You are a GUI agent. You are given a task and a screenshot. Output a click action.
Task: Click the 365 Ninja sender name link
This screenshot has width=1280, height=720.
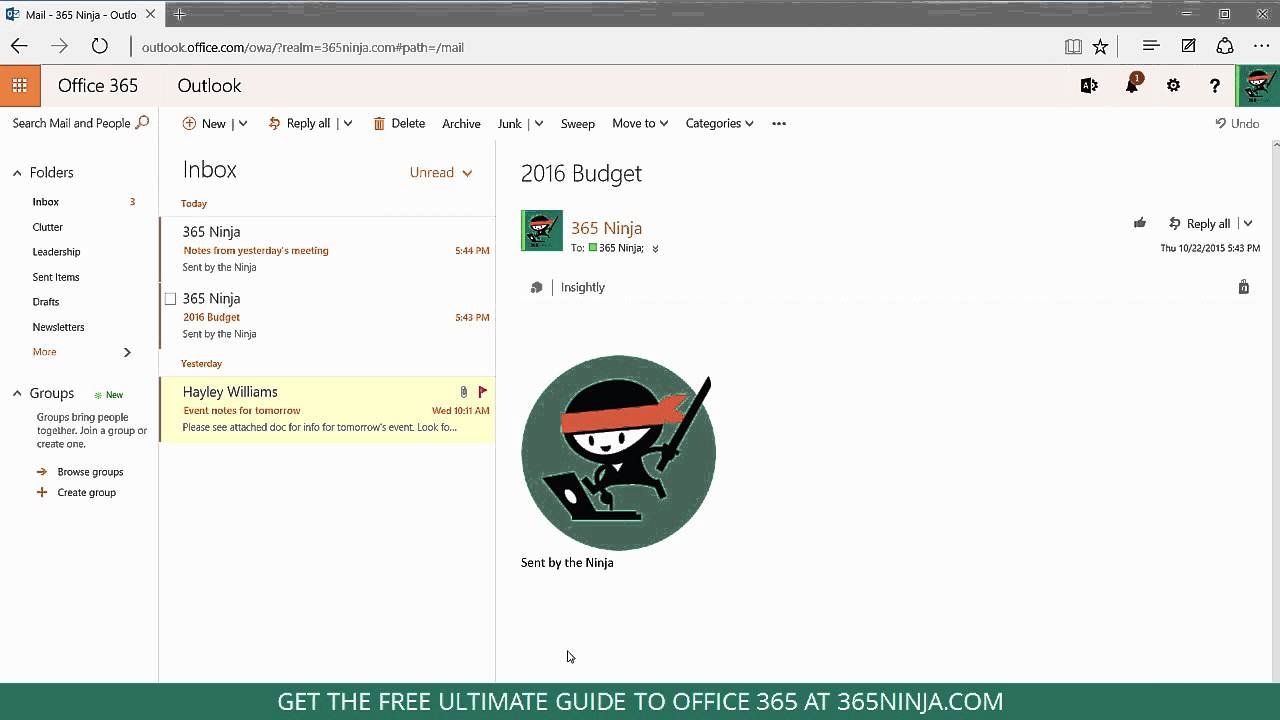(x=606, y=228)
